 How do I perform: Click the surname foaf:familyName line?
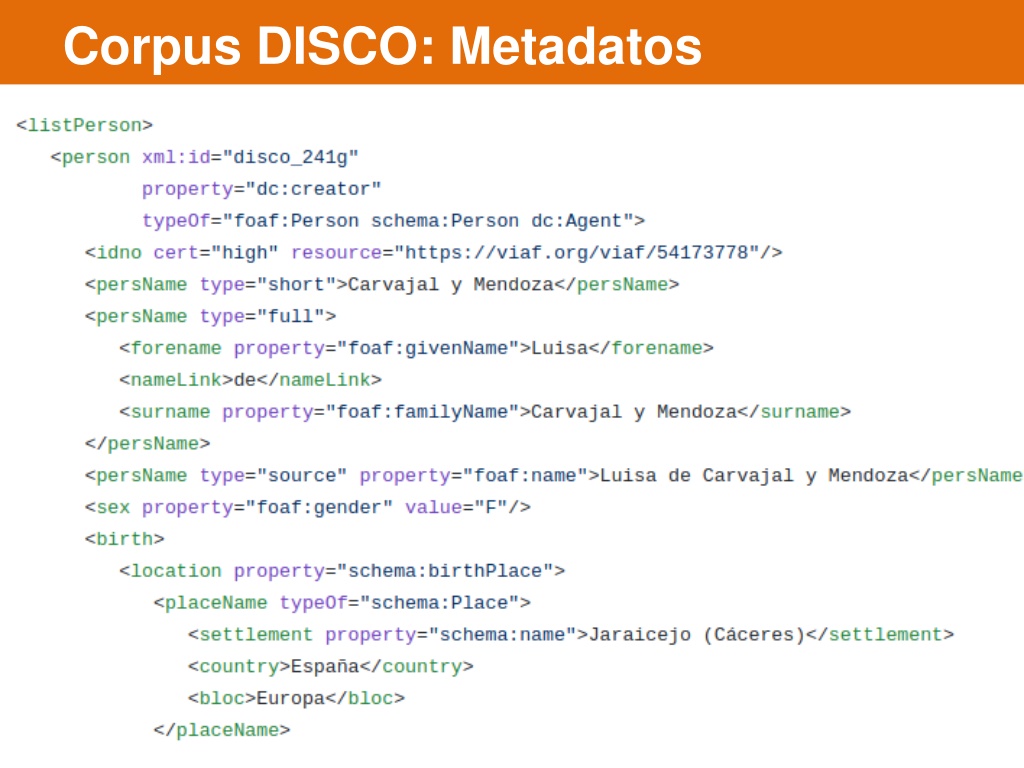click(485, 412)
